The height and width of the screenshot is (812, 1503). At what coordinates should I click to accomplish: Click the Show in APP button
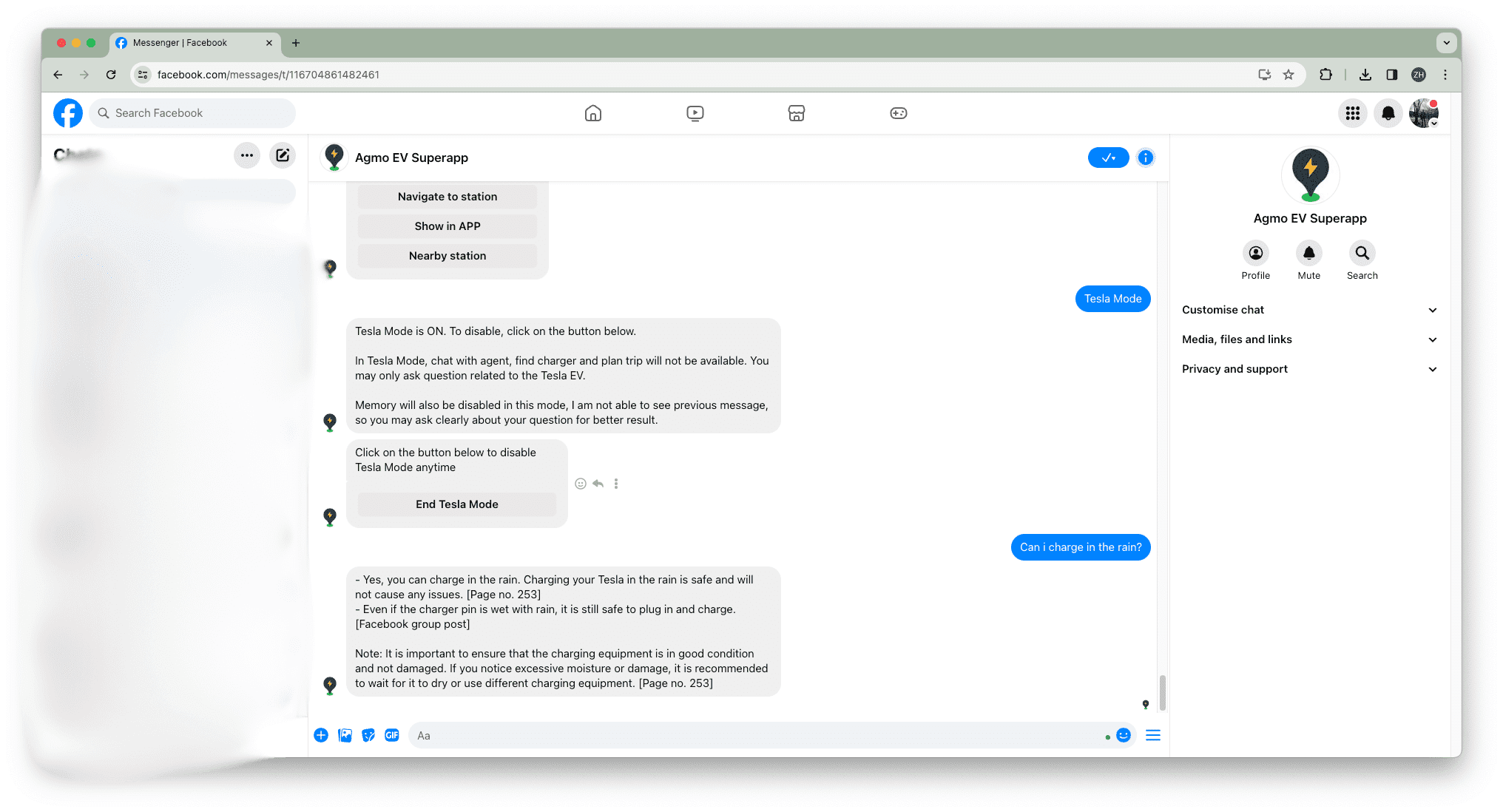pyautogui.click(x=447, y=226)
